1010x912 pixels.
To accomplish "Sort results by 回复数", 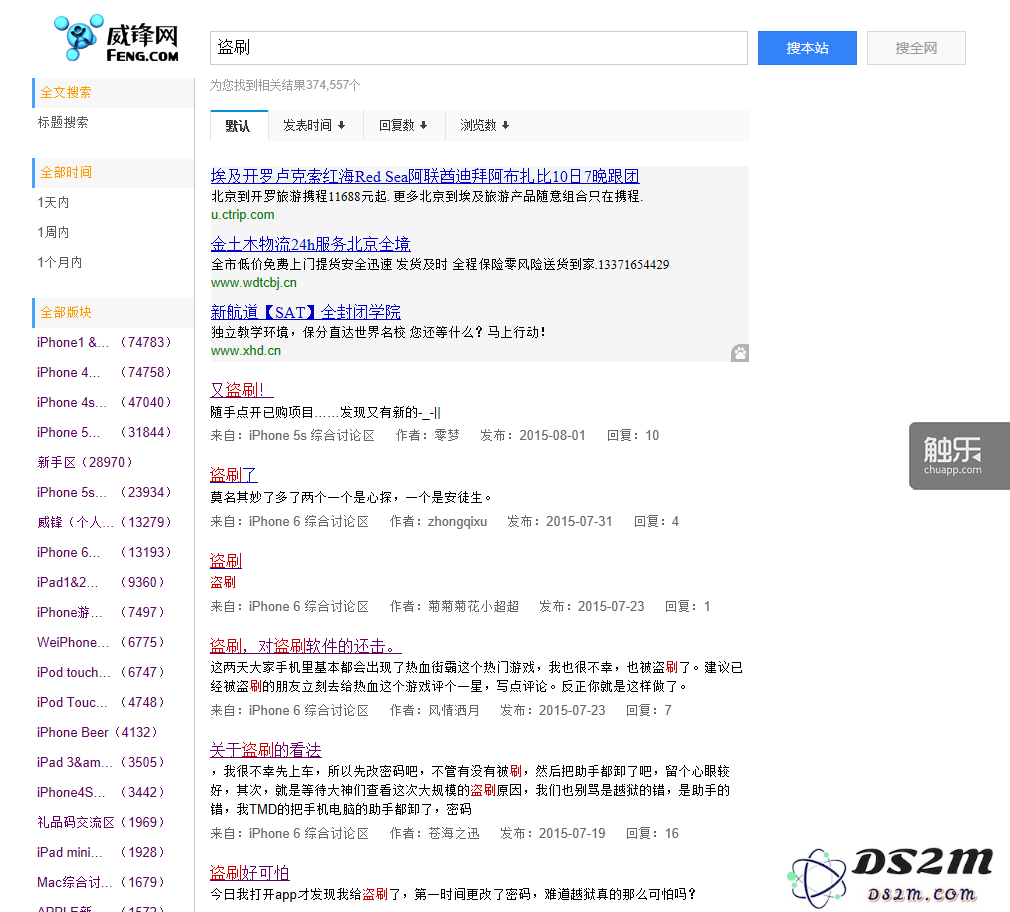I will [x=403, y=126].
